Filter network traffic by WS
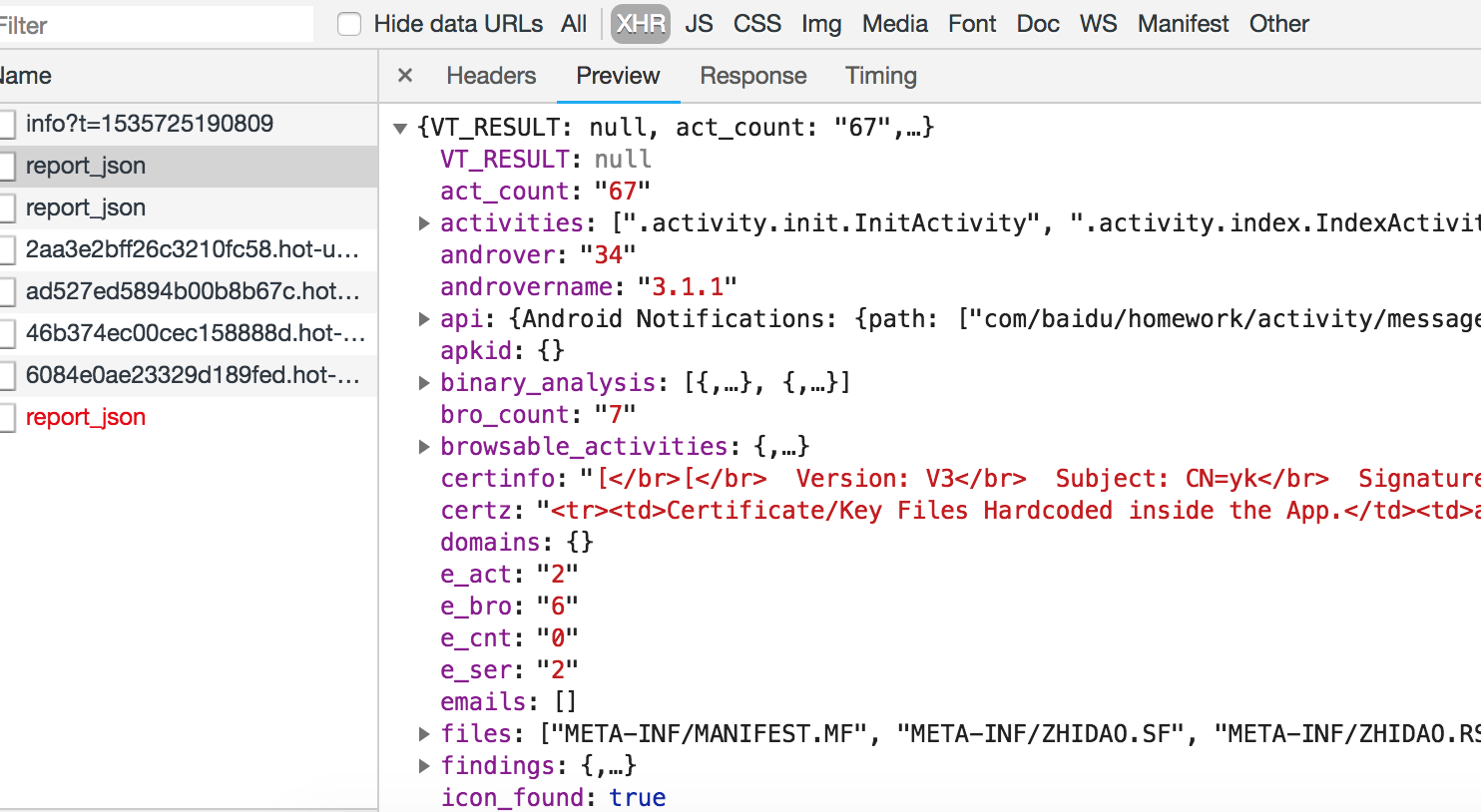Screen dimensions: 1481x812 point(1098,24)
